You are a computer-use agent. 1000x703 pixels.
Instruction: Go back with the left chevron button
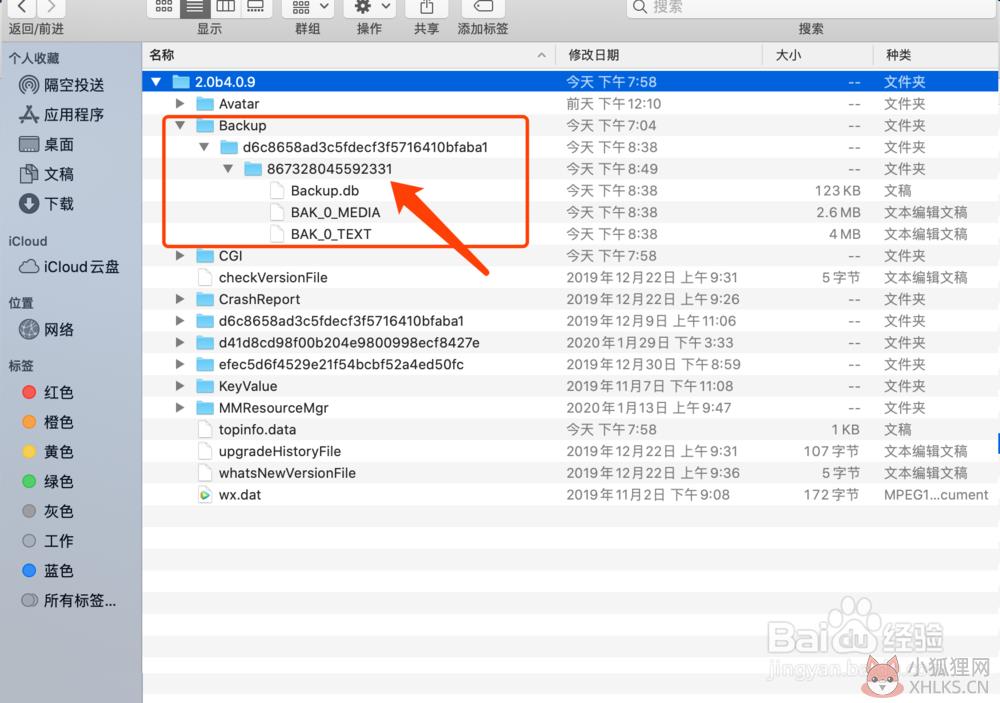click(x=23, y=7)
